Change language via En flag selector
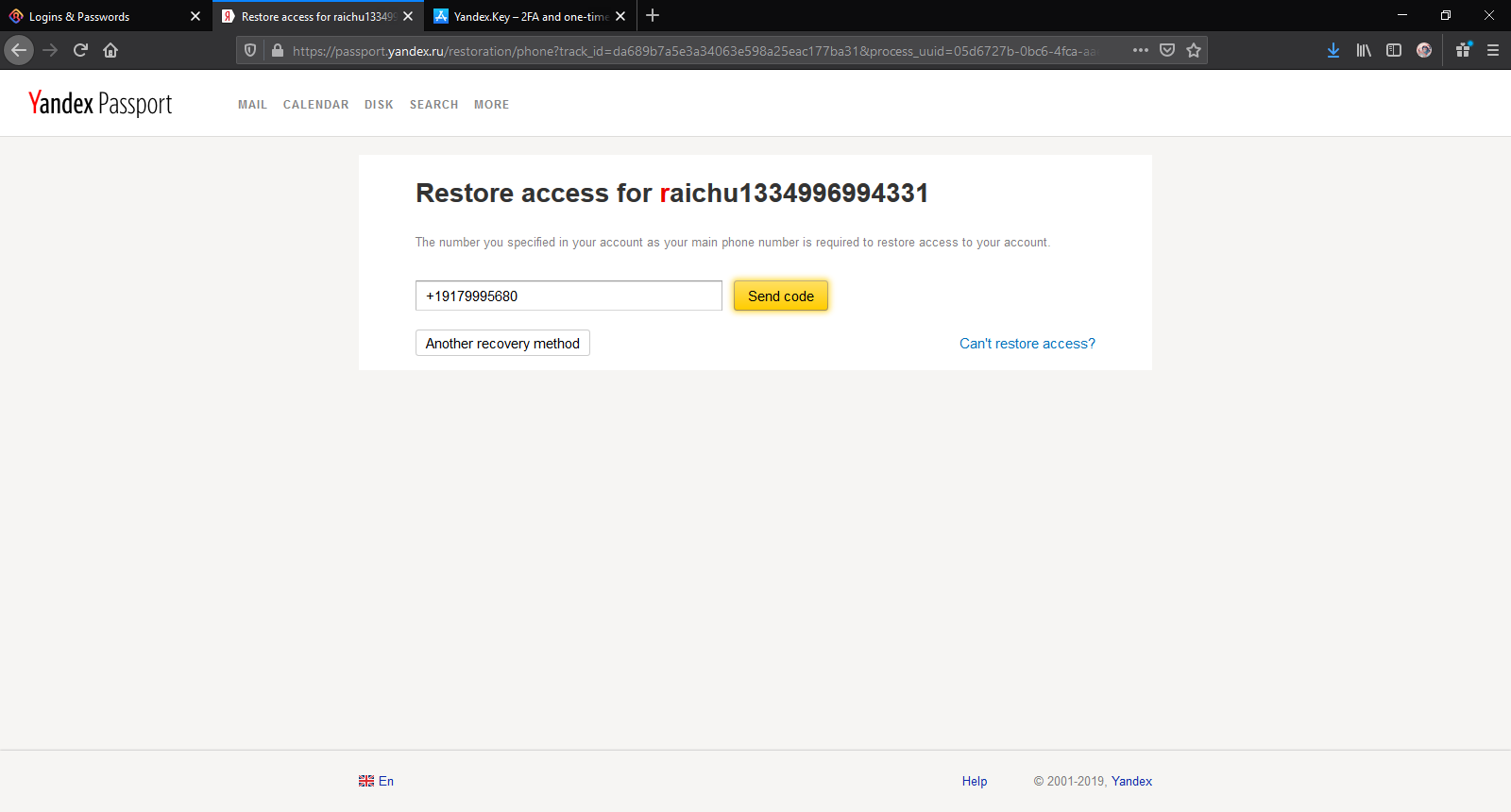 pyautogui.click(x=376, y=781)
